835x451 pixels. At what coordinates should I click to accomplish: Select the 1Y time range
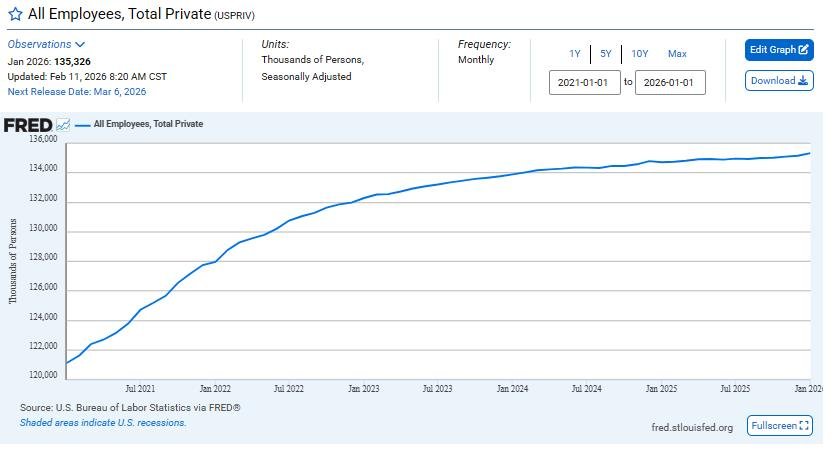pos(575,54)
